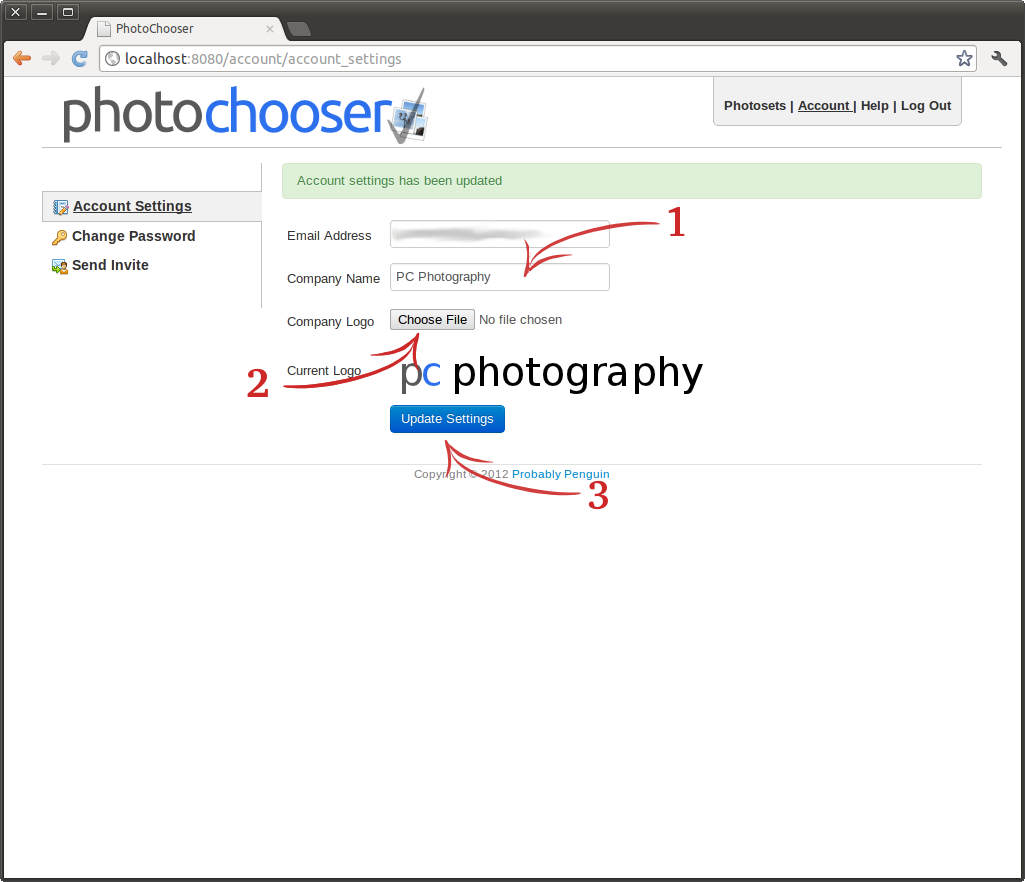Image resolution: width=1025 pixels, height=882 pixels.
Task: Click the Account Settings sidebar icon
Action: pyautogui.click(x=60, y=207)
